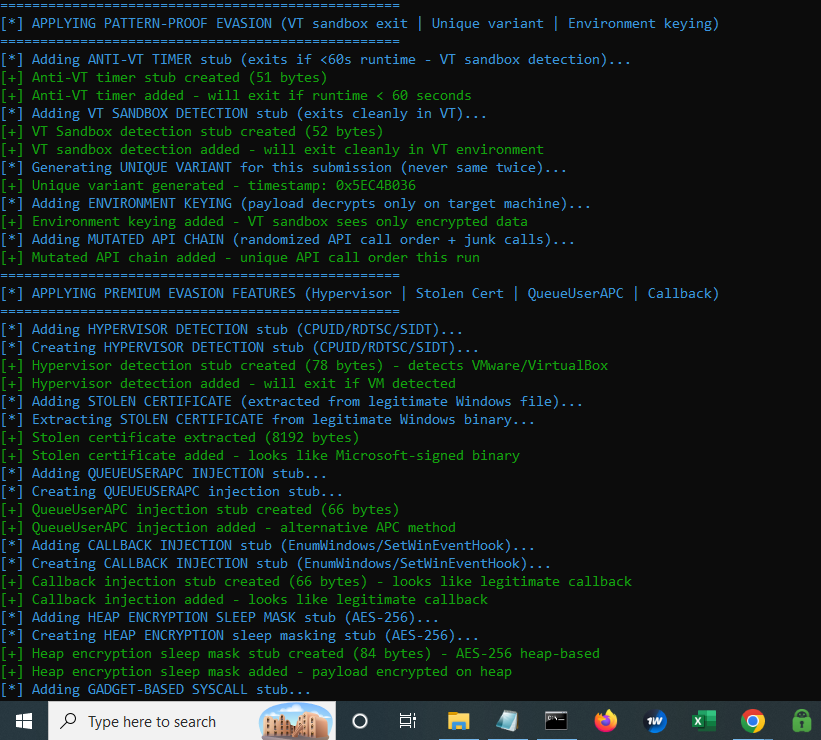Open Google Chrome from the taskbar

pos(752,721)
